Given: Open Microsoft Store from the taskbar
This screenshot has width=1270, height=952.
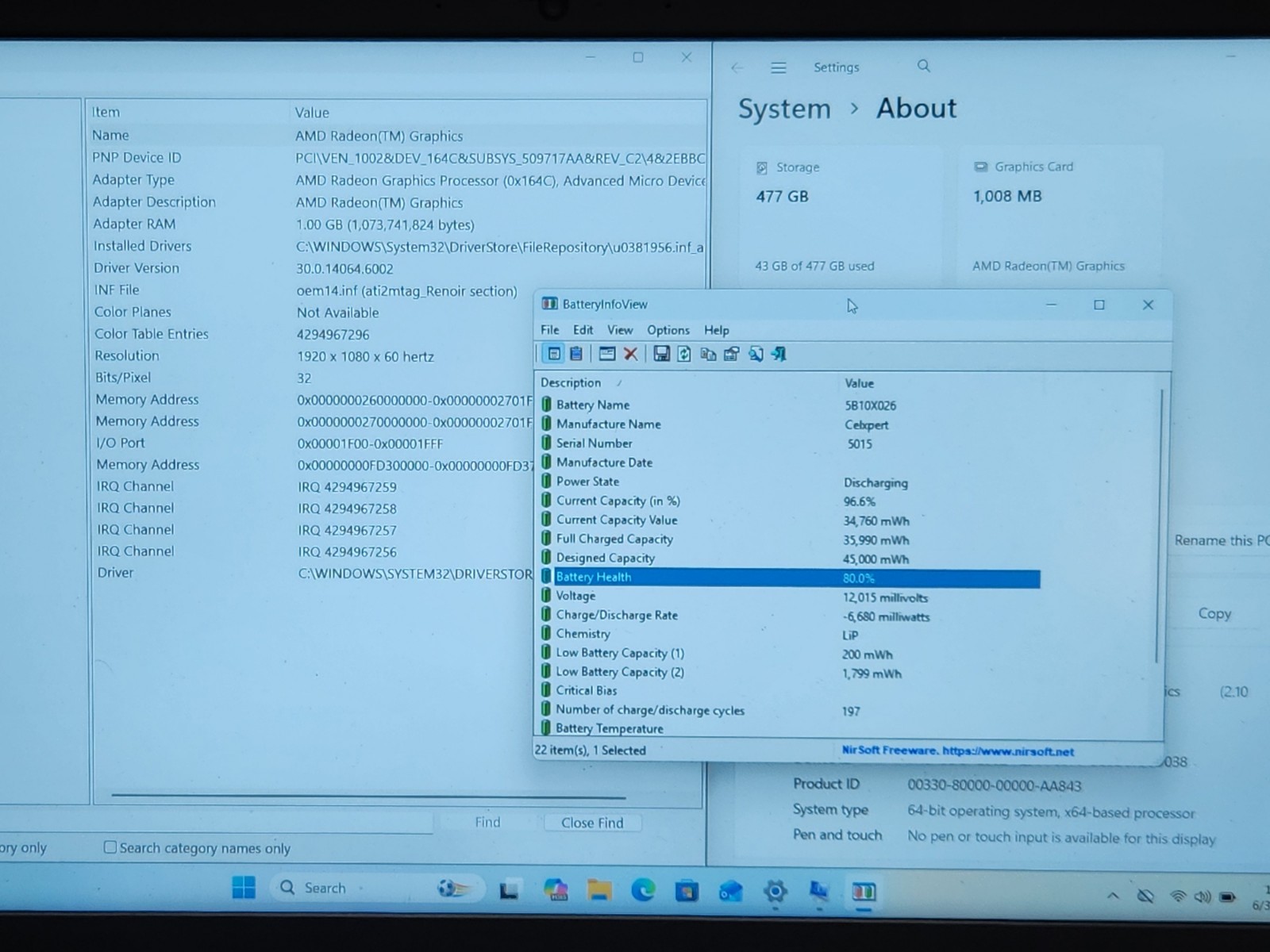Looking at the screenshot, I should point(687,891).
